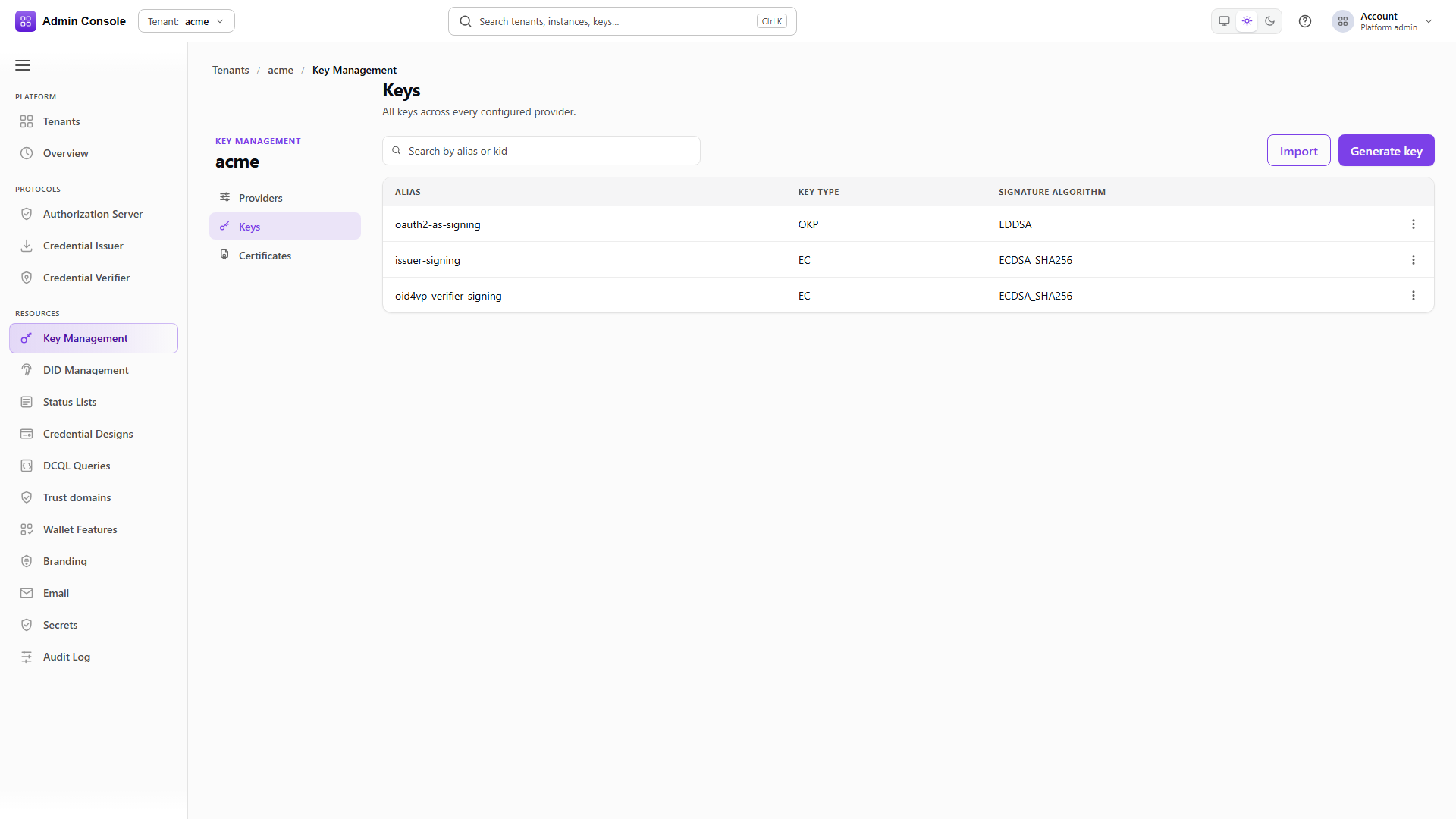Go to Credential Verifier page
The width and height of the screenshot is (1456, 819).
click(x=93, y=278)
